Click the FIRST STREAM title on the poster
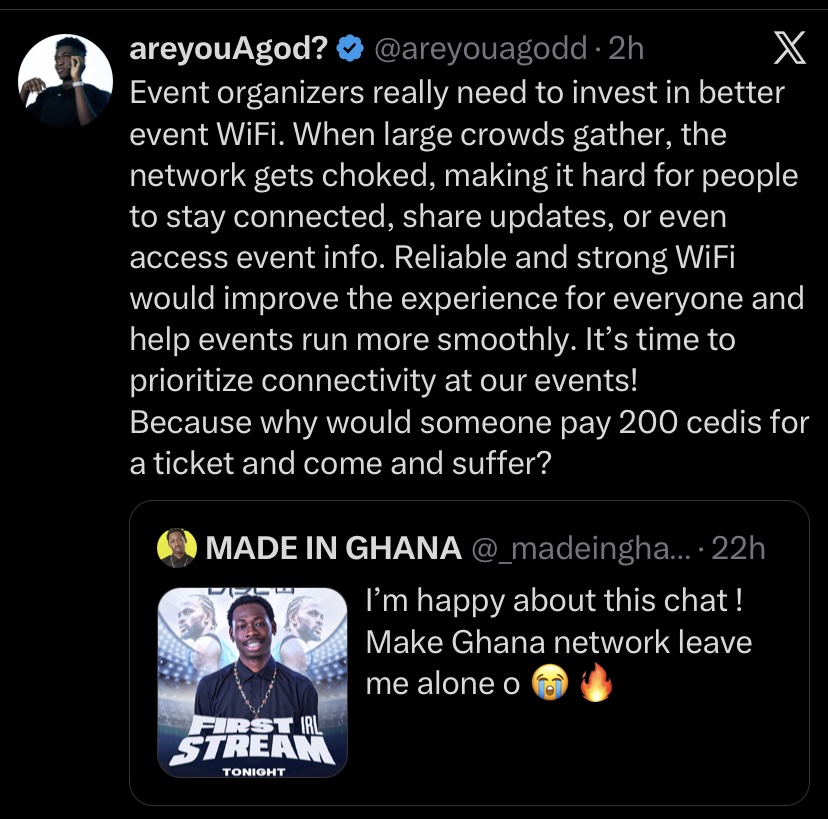Image resolution: width=828 pixels, height=819 pixels. pos(252,741)
